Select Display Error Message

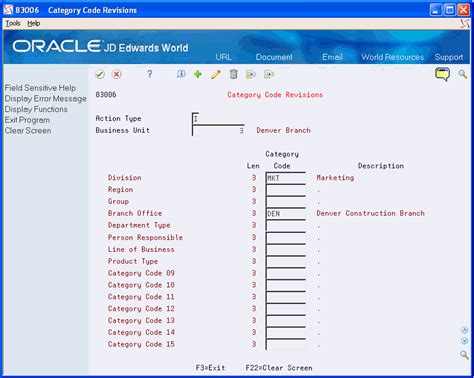pyautogui.click(x=45, y=99)
